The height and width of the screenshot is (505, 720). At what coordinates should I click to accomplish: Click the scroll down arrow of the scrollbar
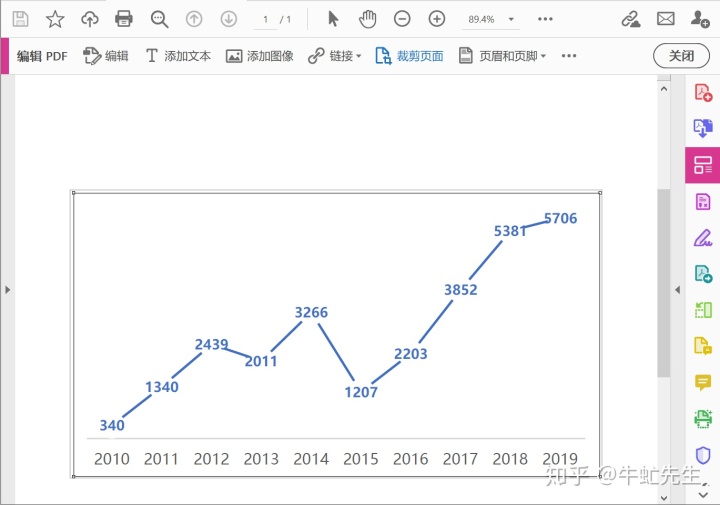point(664,498)
